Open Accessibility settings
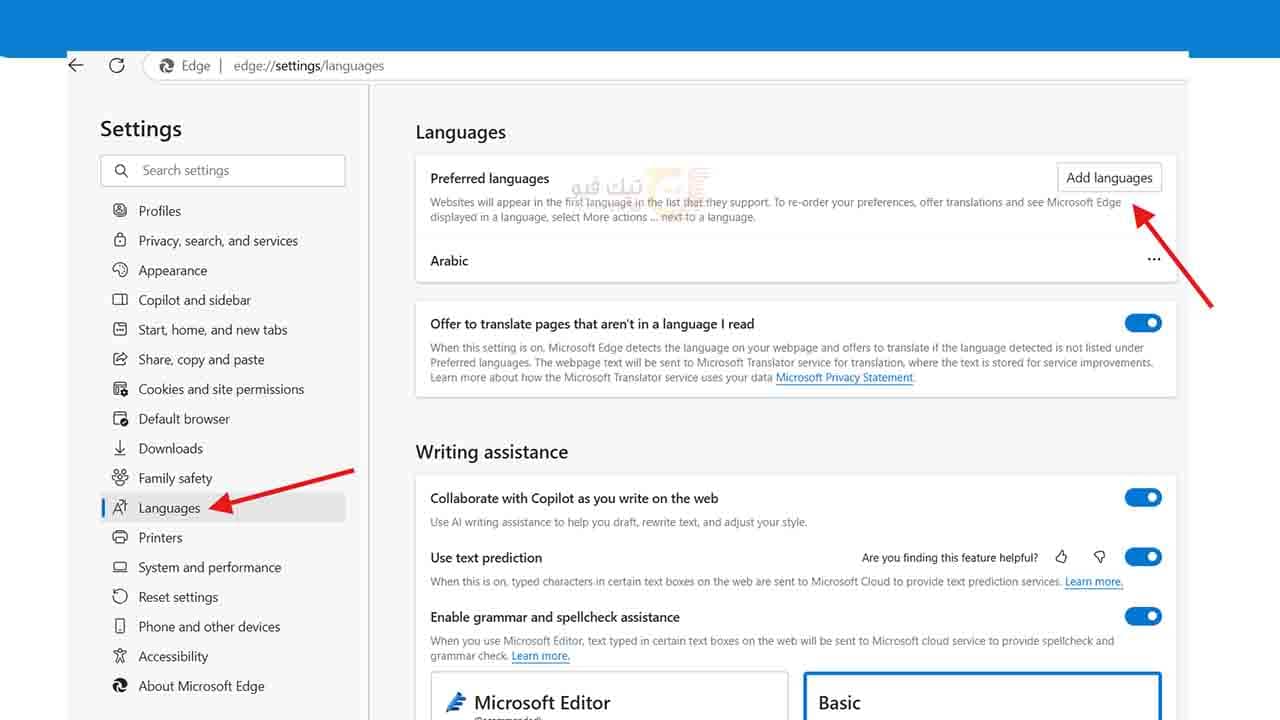Screen dimensions: 1280x720 pyautogui.click(x=174, y=657)
